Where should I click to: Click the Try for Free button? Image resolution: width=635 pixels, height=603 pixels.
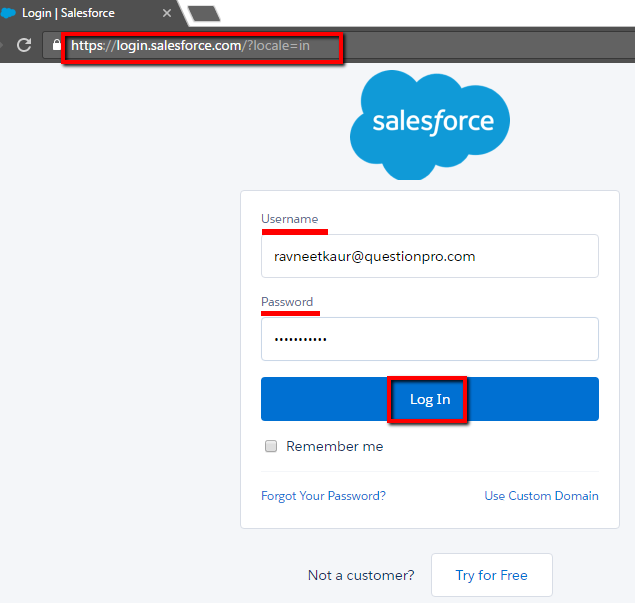492,575
